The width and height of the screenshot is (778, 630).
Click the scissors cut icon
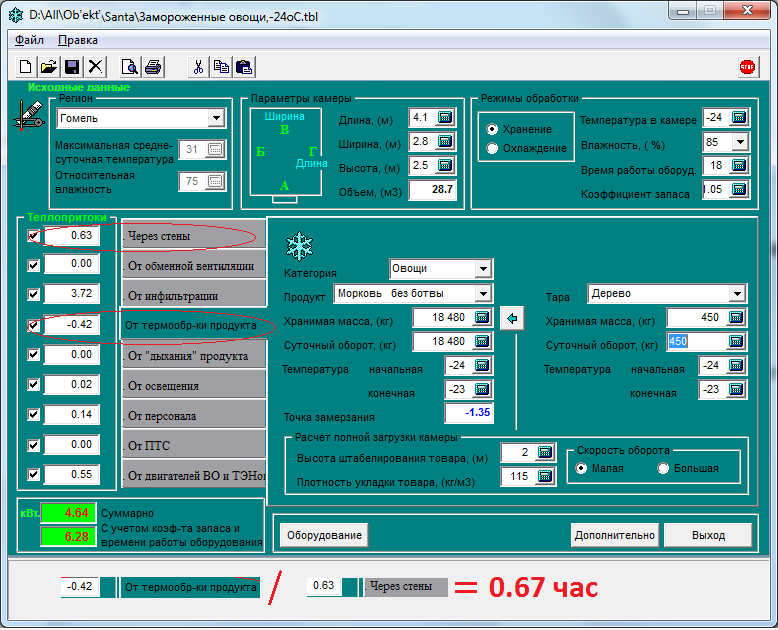(x=198, y=66)
